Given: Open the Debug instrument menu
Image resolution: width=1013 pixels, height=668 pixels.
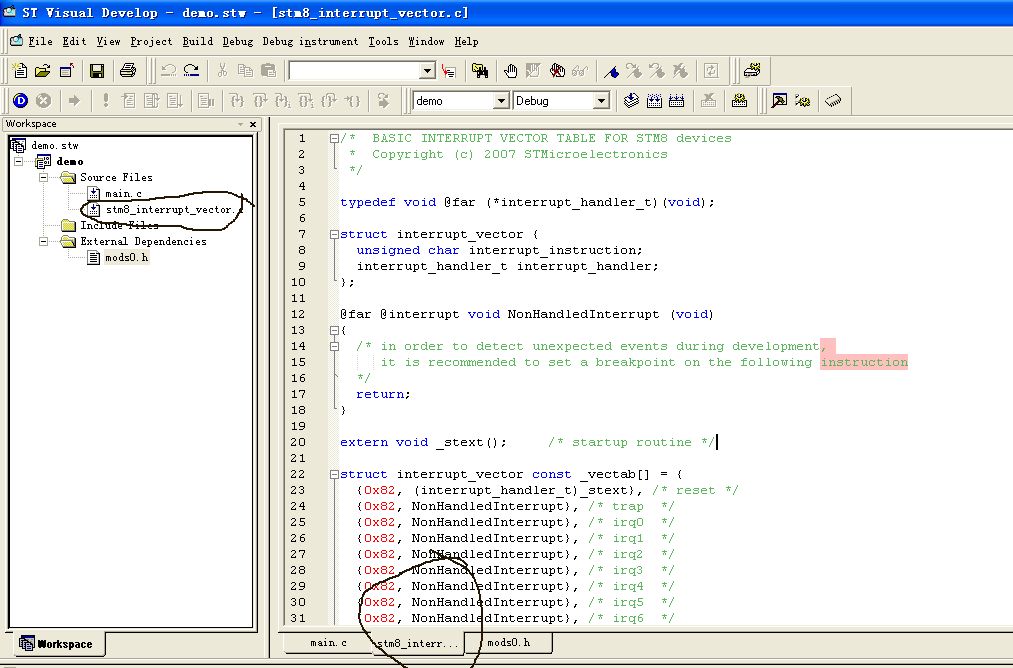Looking at the screenshot, I should click(310, 41).
